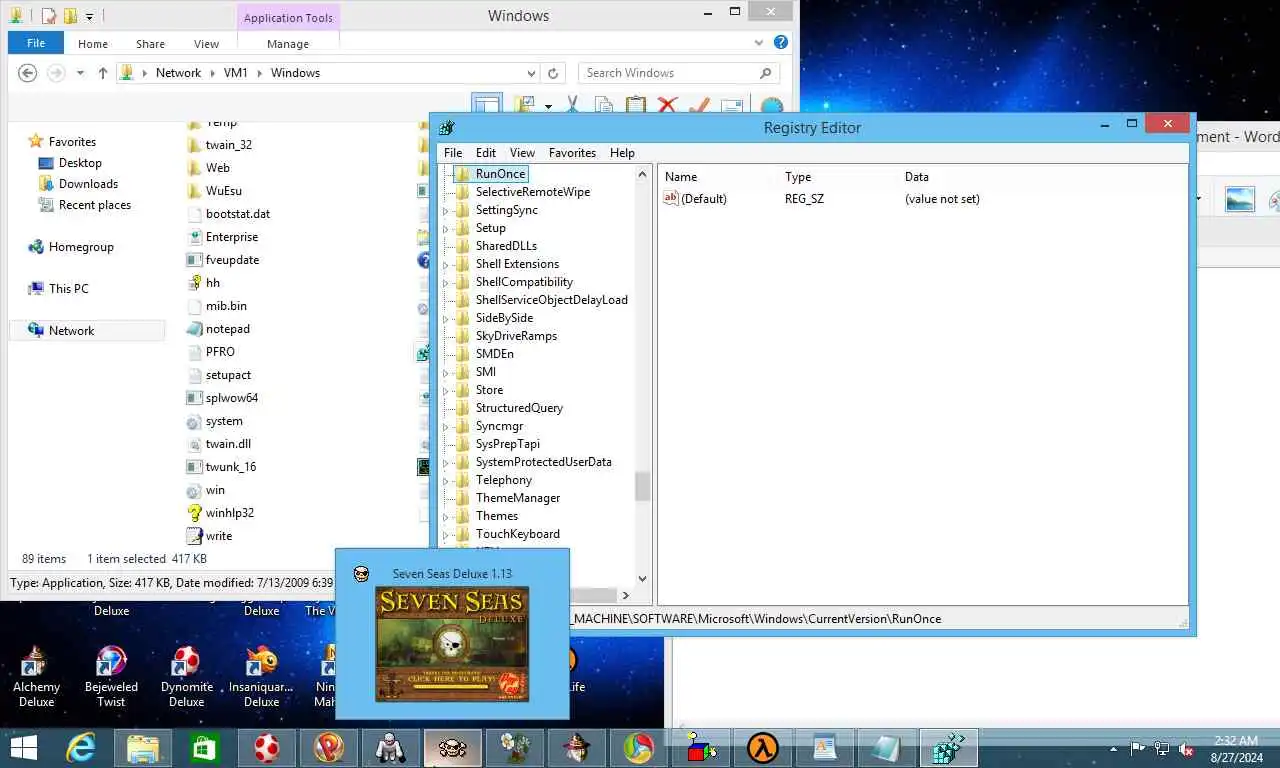Click the Cut scissors icon in Explorer toolbar

pos(573,105)
